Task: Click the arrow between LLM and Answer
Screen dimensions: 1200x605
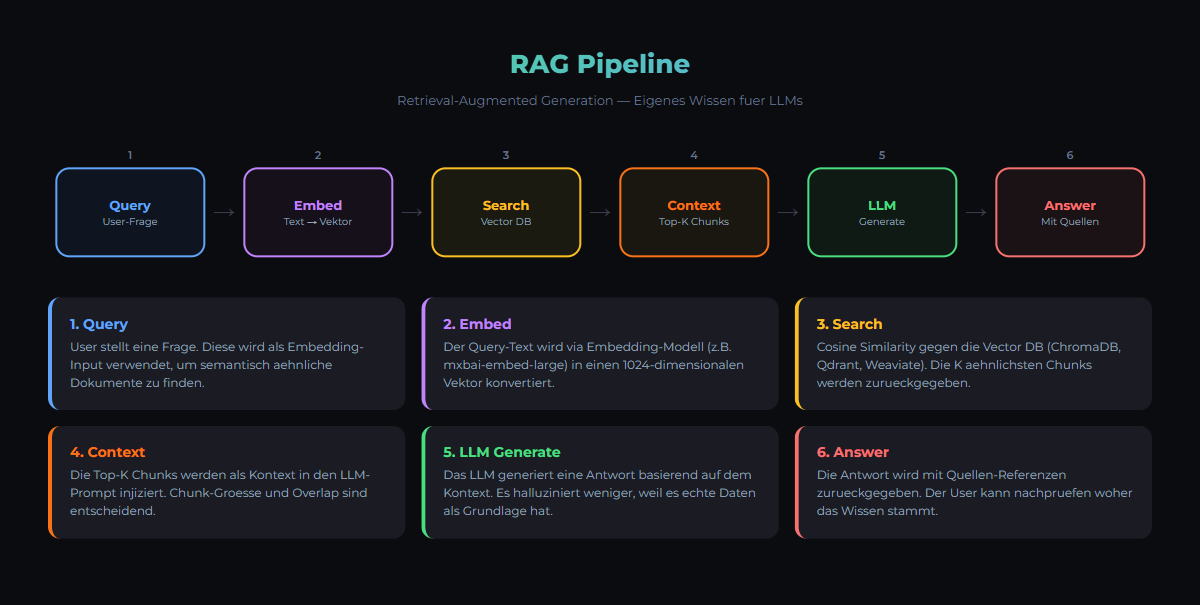Action: [x=976, y=212]
